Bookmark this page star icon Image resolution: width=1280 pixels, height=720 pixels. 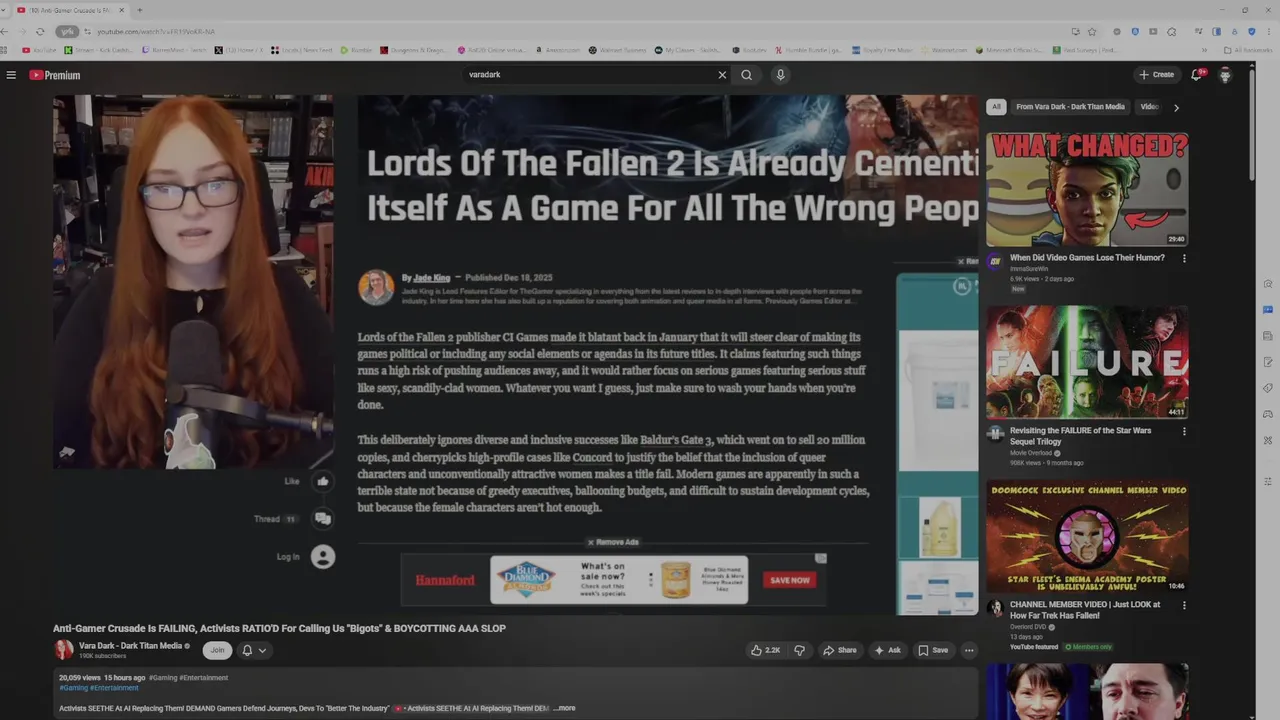point(1092,31)
